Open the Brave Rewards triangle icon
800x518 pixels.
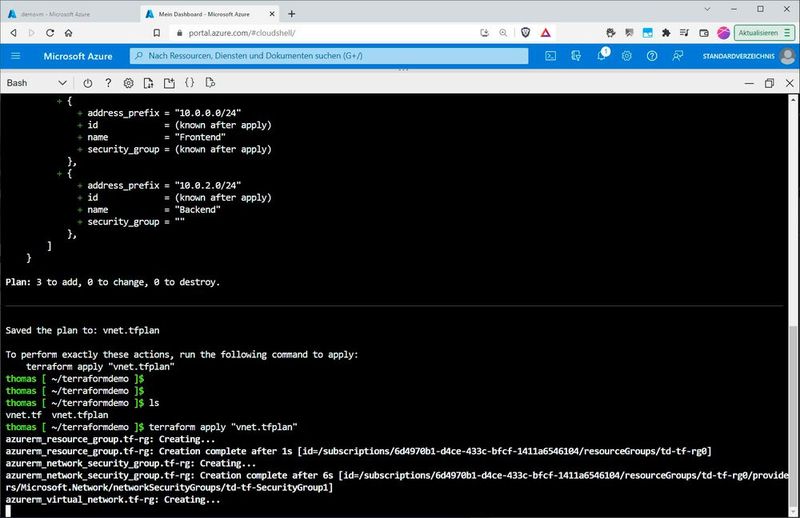pyautogui.click(x=545, y=33)
